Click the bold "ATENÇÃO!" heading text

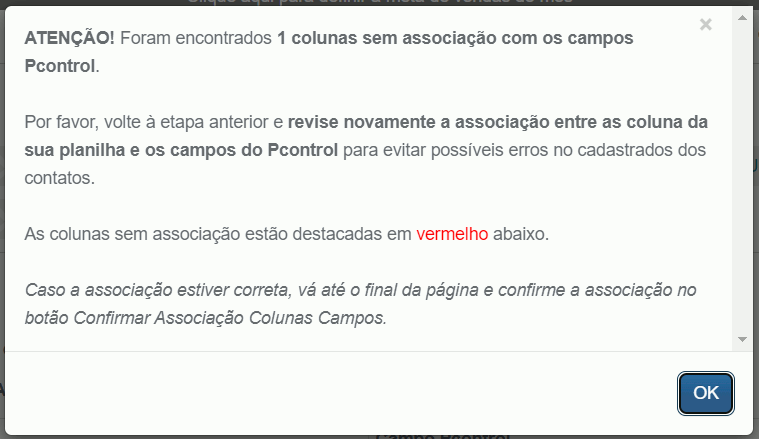point(70,38)
